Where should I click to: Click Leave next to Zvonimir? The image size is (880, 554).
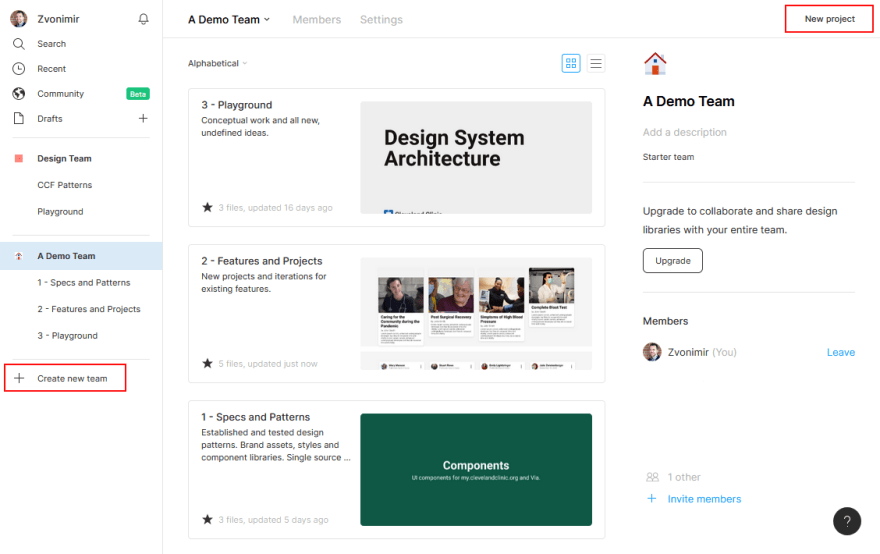[x=840, y=352]
